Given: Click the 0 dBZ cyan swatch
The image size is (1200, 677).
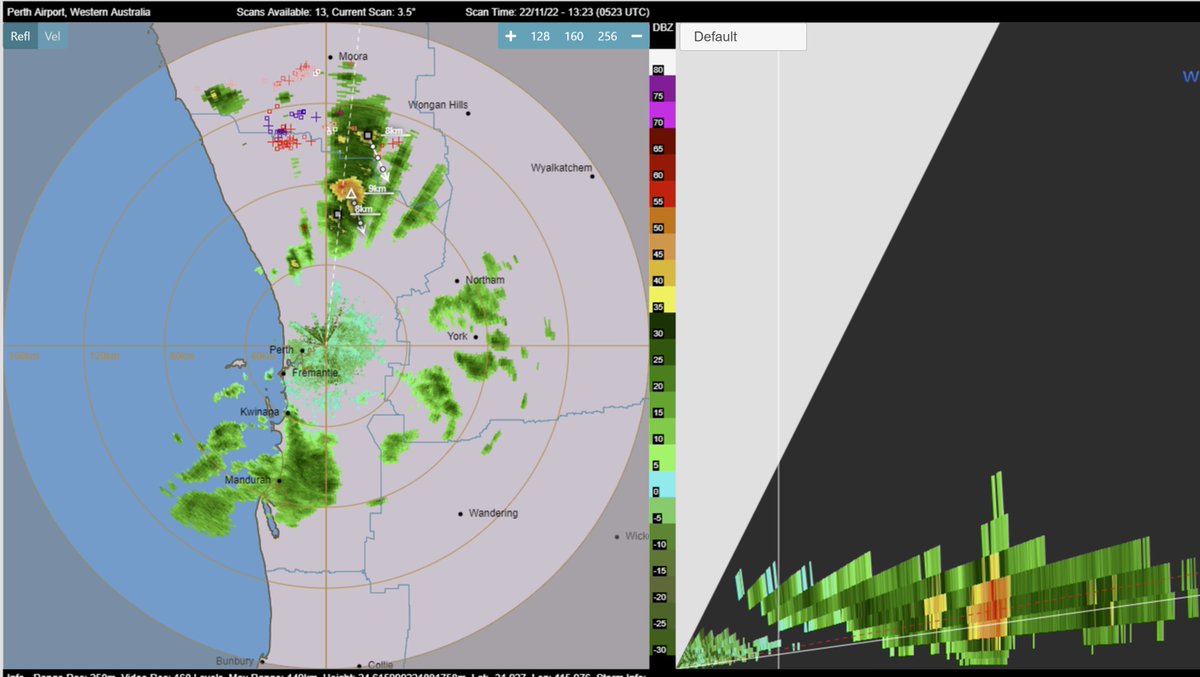Looking at the screenshot, I should (663, 484).
